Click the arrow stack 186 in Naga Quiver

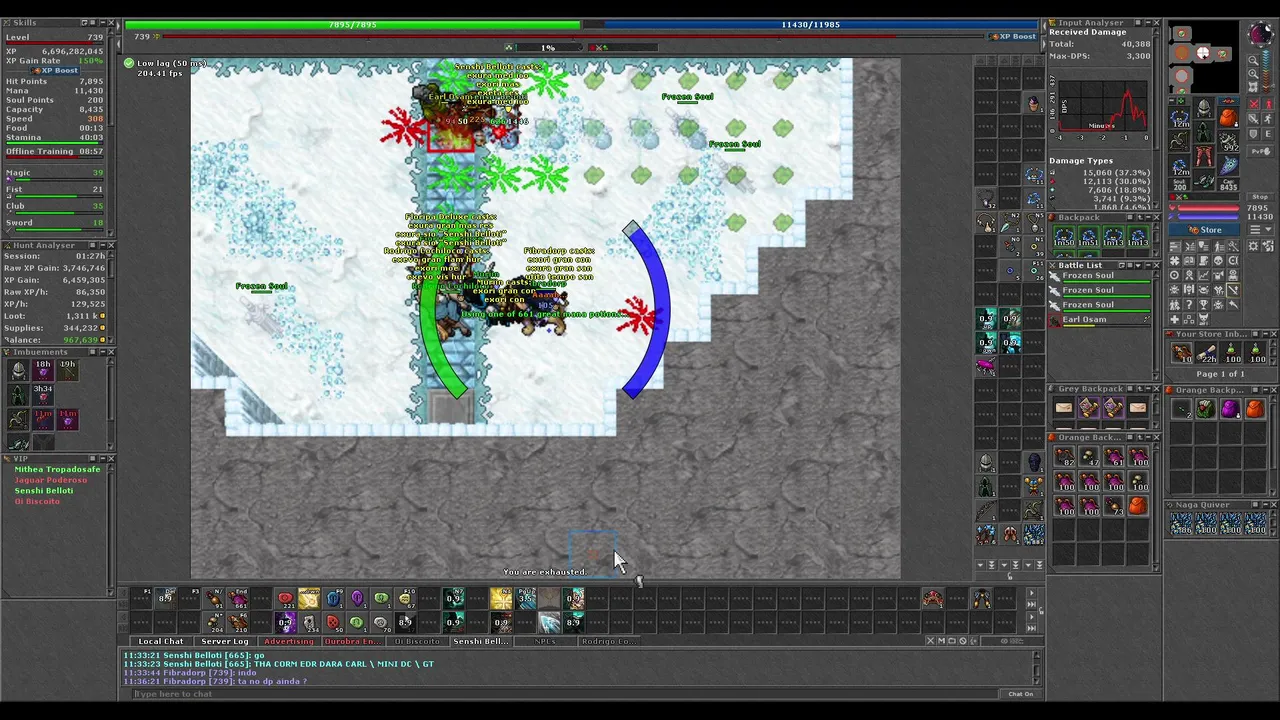click(x=1182, y=525)
